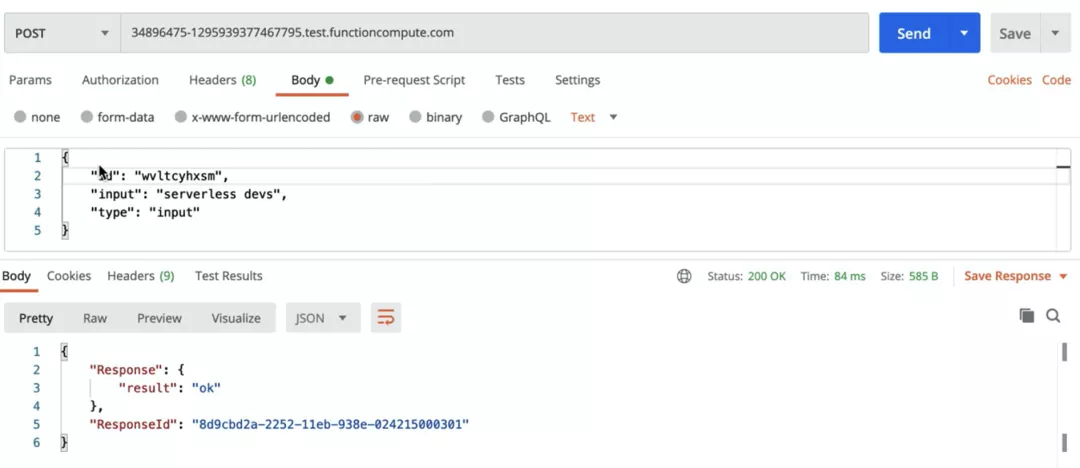The height and width of the screenshot is (468, 1080).
Task: Open the Send options dropdown arrow
Action: click(964, 33)
